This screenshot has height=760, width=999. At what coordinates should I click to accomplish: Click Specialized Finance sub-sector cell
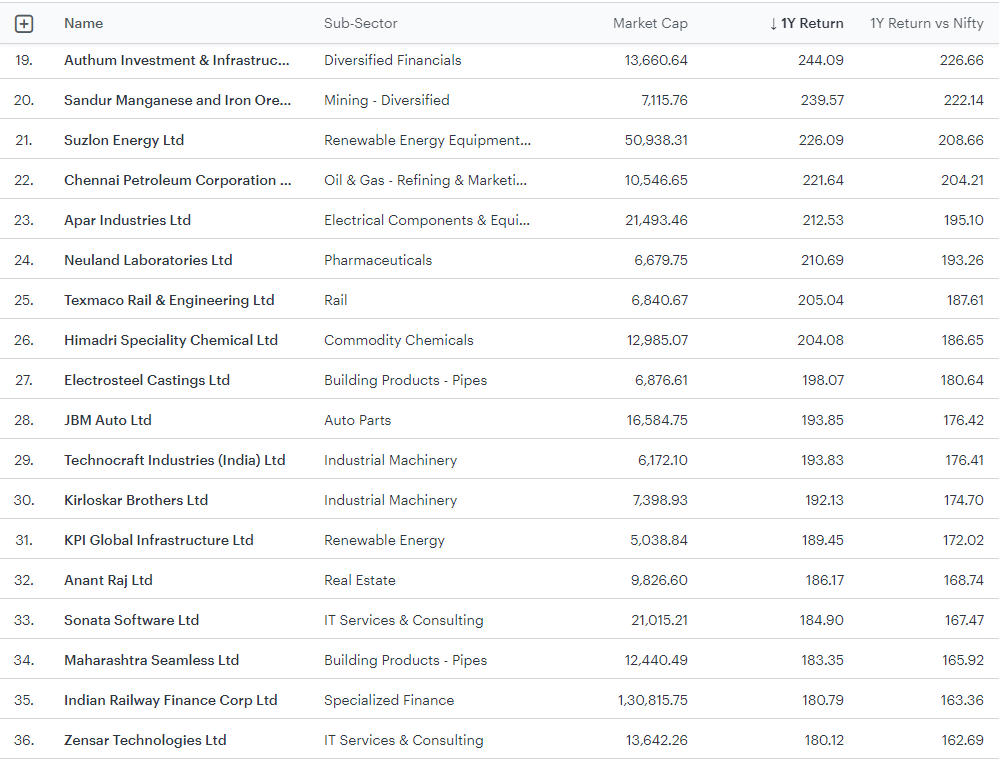tap(389, 701)
